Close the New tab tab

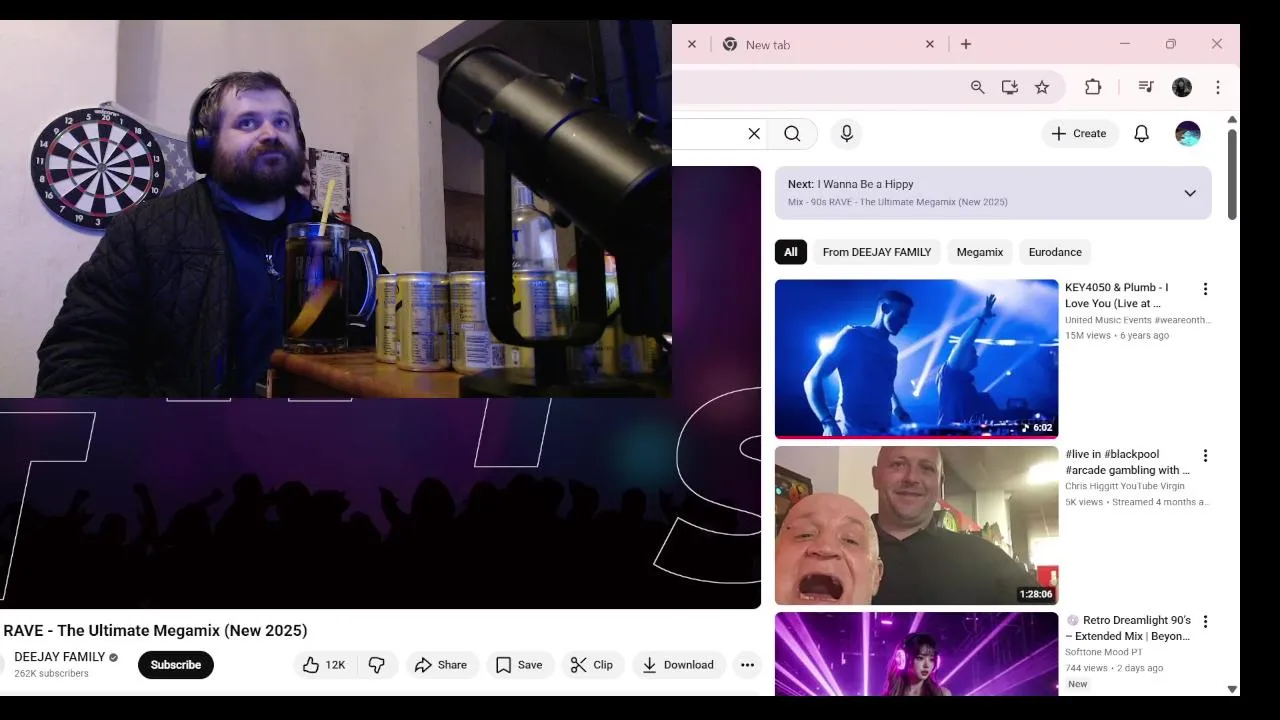(930, 44)
